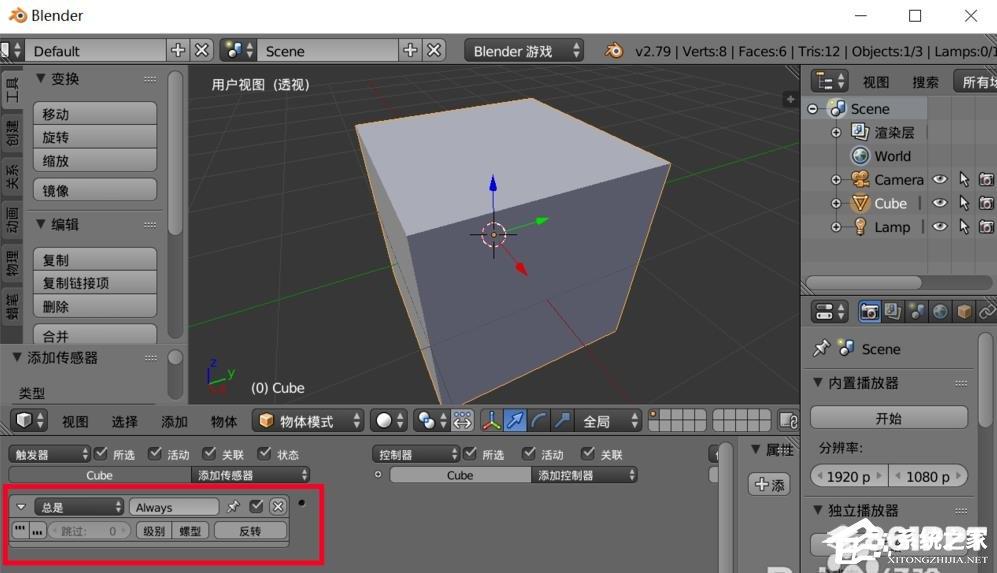The height and width of the screenshot is (573, 997).
Task: Open the outliner editor type selector
Action: pos(829,81)
